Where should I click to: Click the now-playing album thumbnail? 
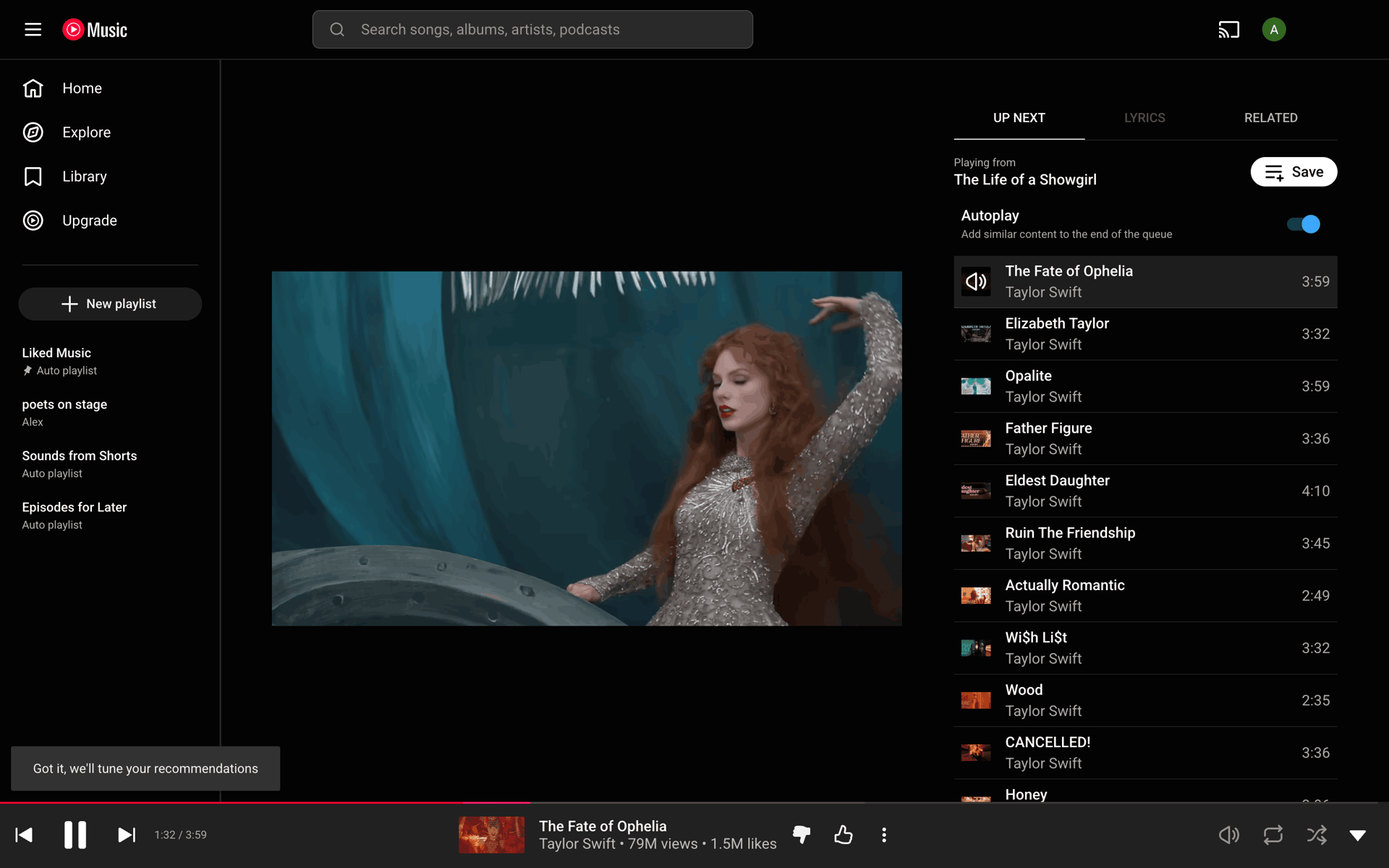click(x=491, y=835)
